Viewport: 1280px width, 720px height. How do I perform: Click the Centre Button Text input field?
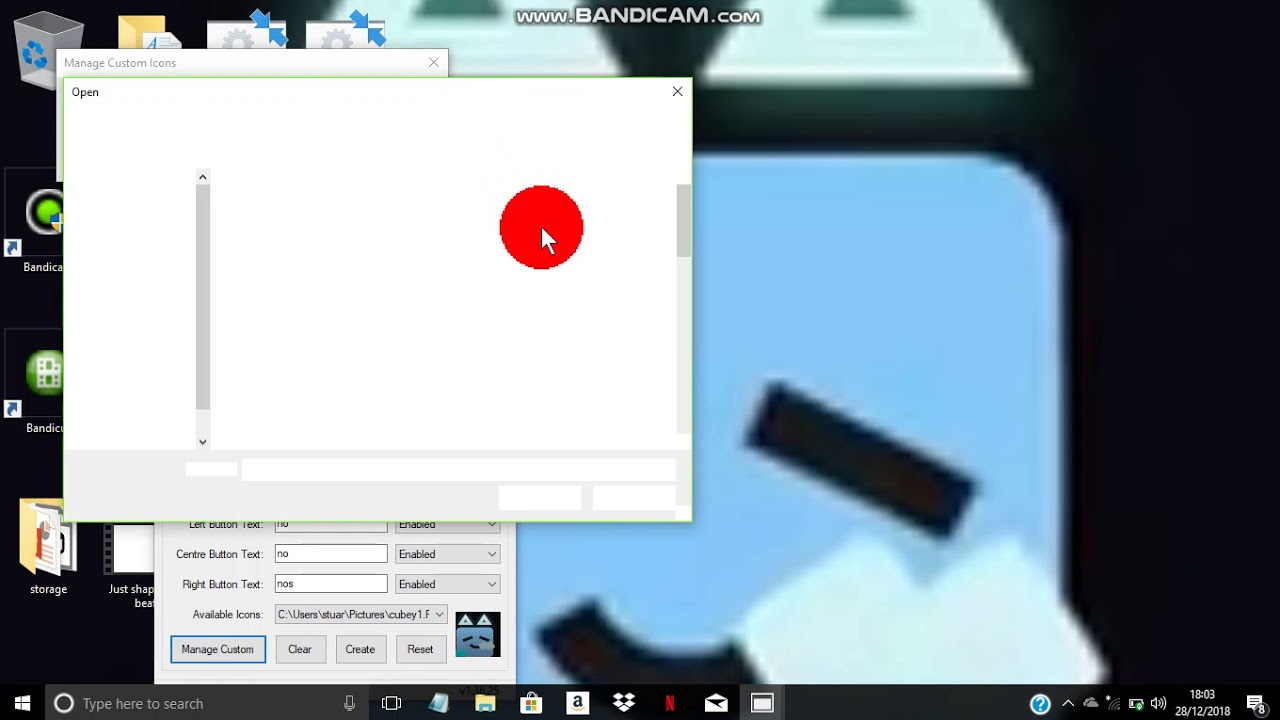331,554
